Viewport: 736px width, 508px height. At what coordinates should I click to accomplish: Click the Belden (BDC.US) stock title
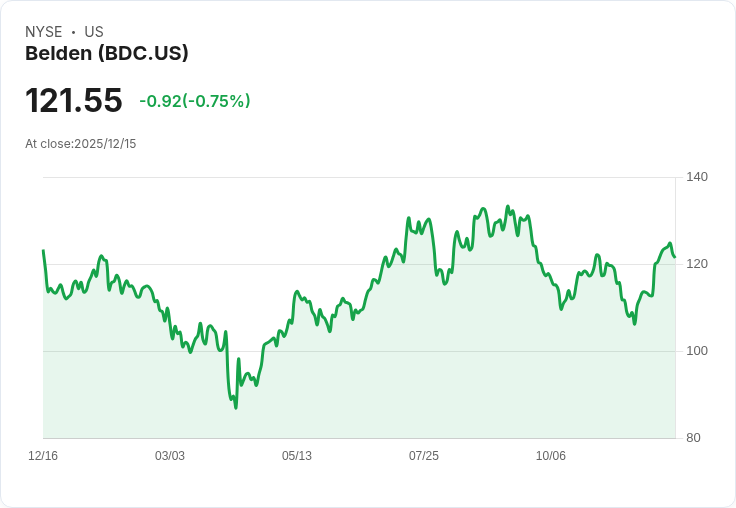pyautogui.click(x=107, y=54)
